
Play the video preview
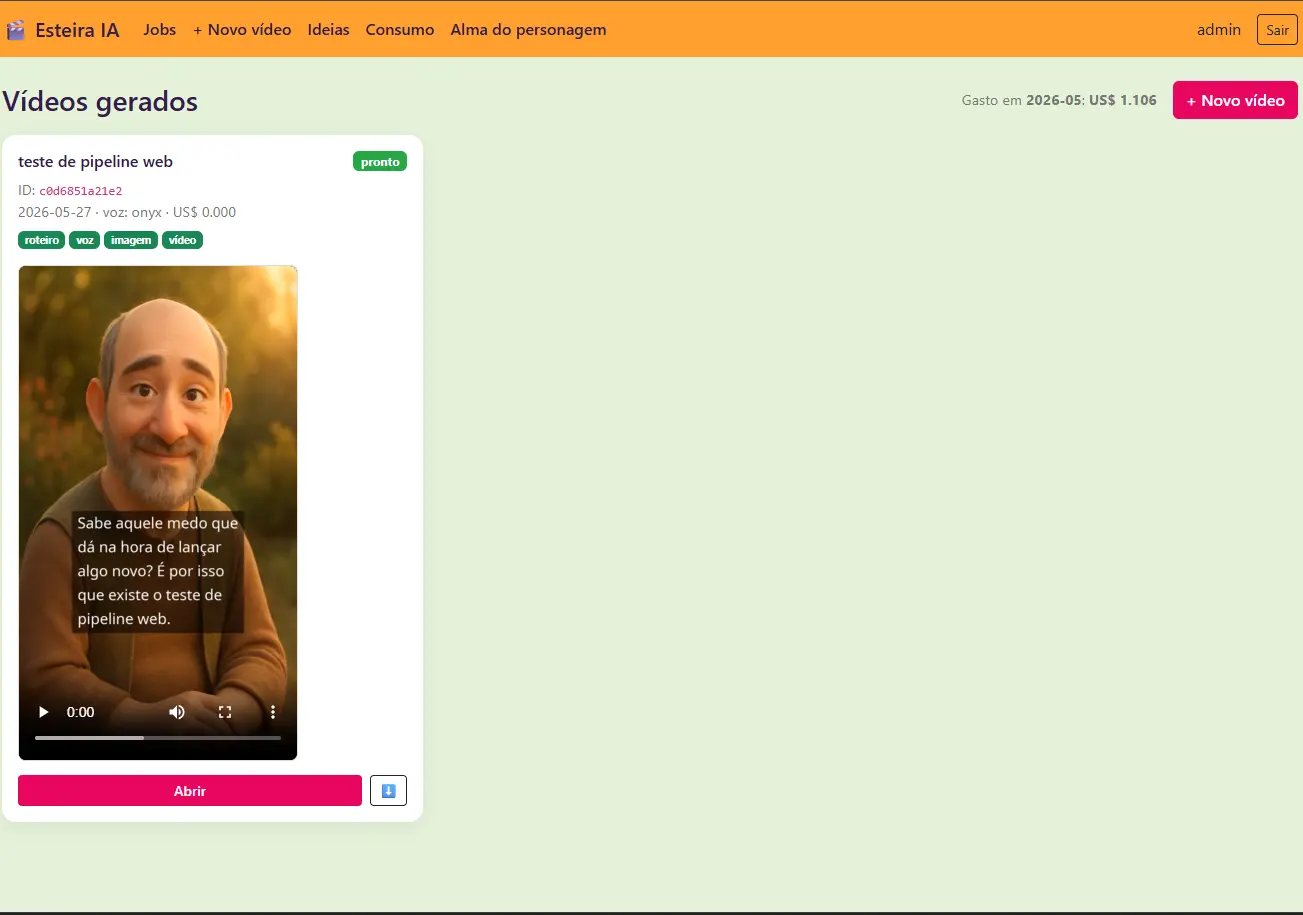click(43, 712)
